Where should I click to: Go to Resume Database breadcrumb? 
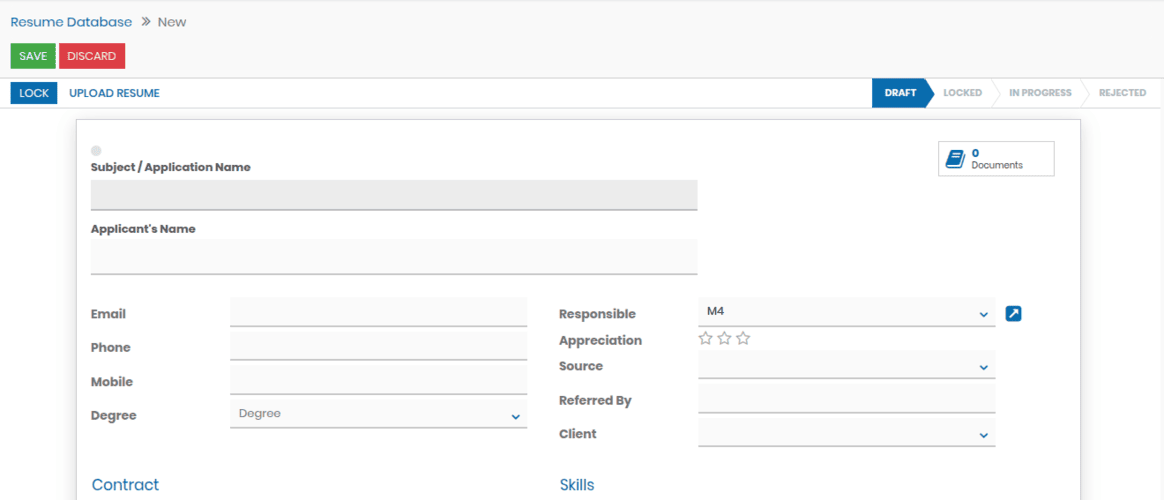(x=71, y=22)
